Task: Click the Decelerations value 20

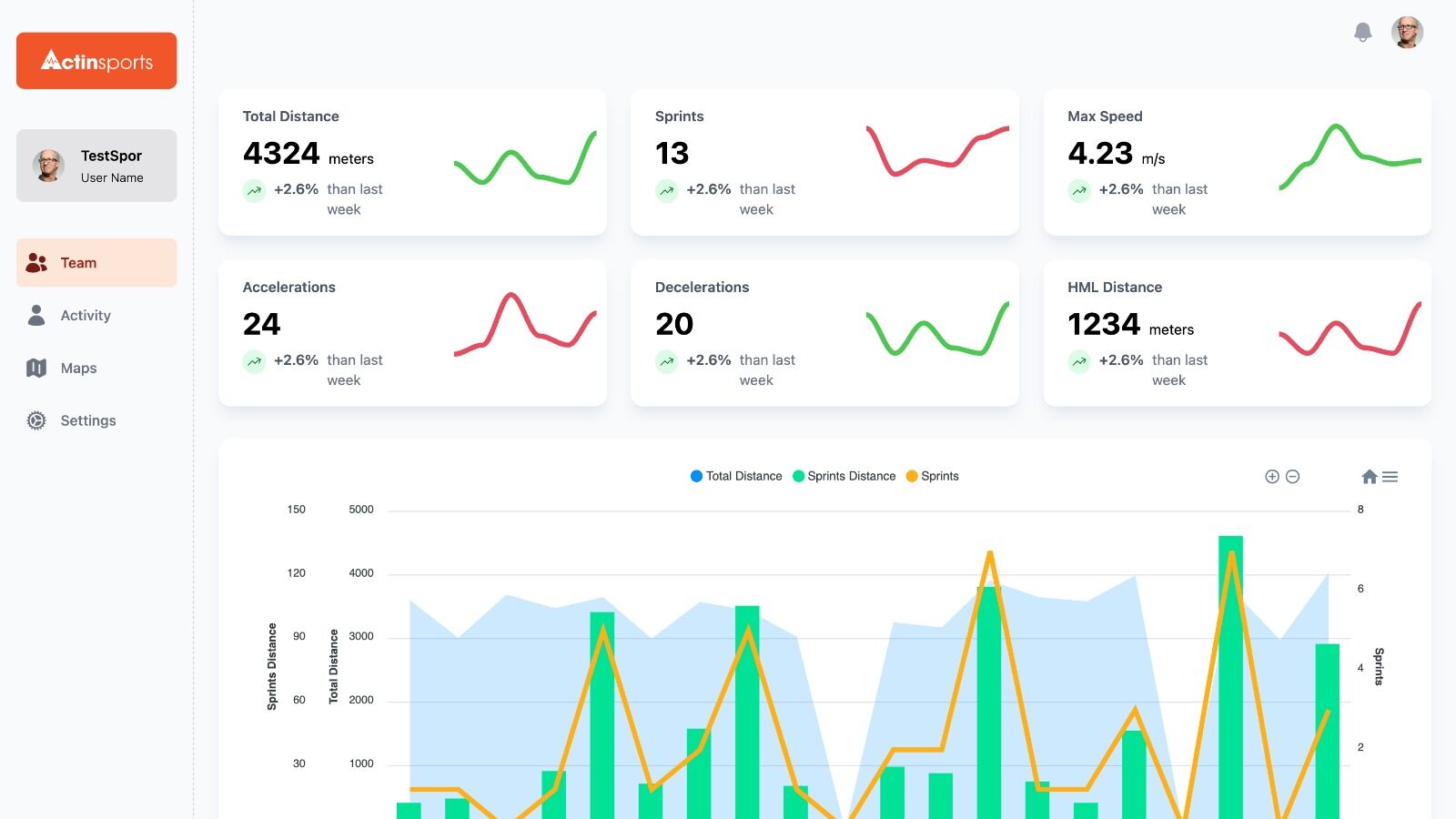Action: (x=674, y=325)
